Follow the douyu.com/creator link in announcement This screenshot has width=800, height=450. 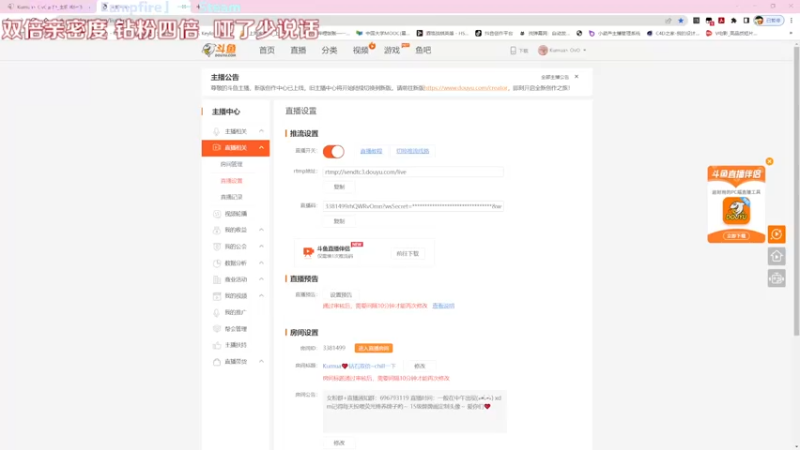(x=466, y=88)
